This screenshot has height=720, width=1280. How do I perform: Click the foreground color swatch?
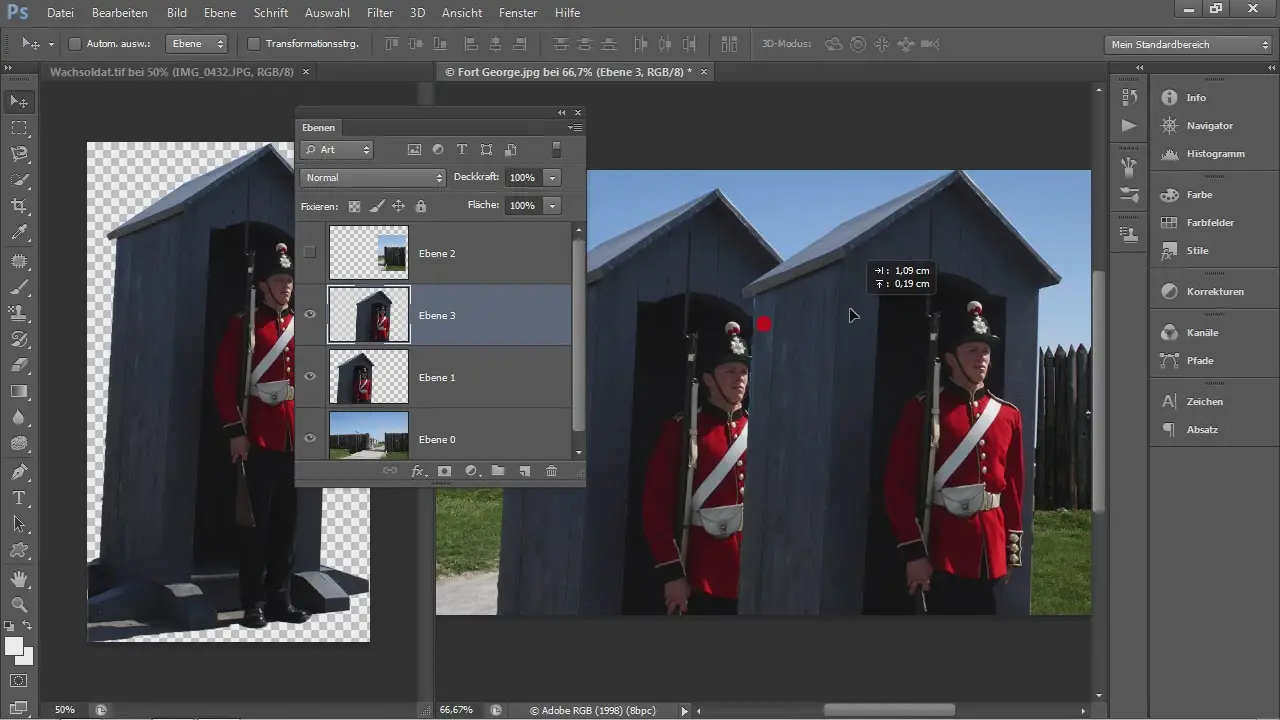[x=14, y=646]
